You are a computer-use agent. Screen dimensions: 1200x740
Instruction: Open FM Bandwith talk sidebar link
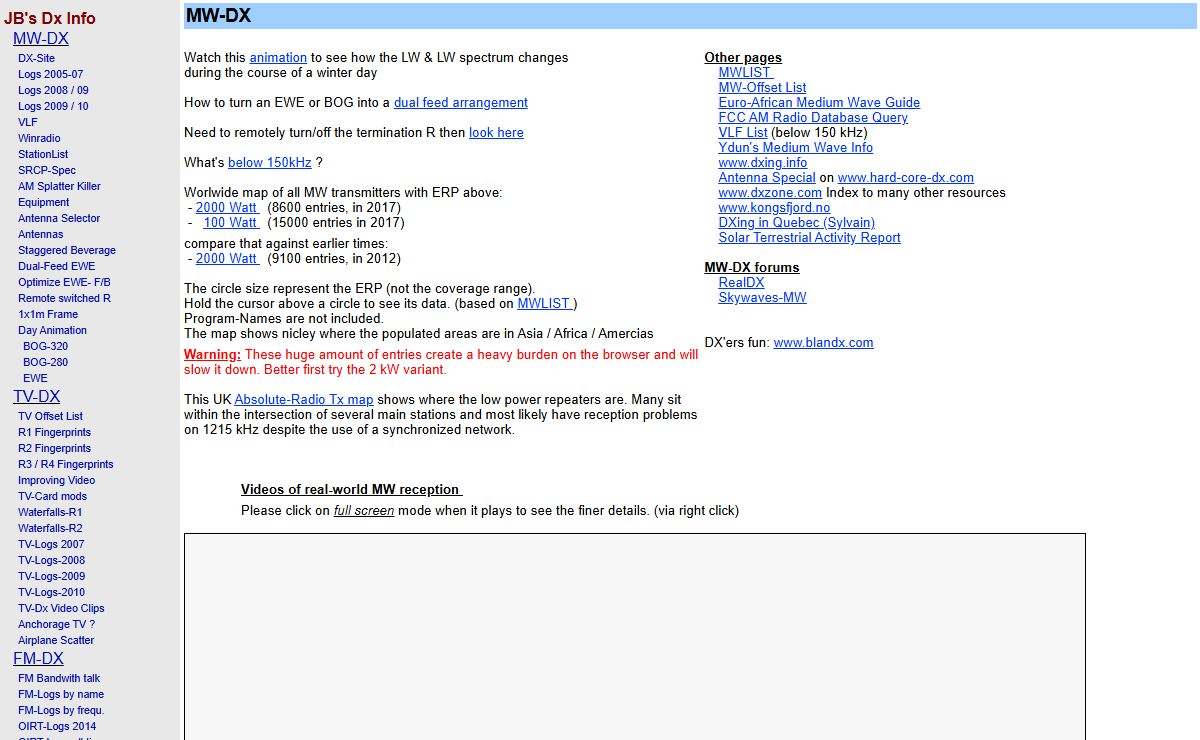[59, 678]
